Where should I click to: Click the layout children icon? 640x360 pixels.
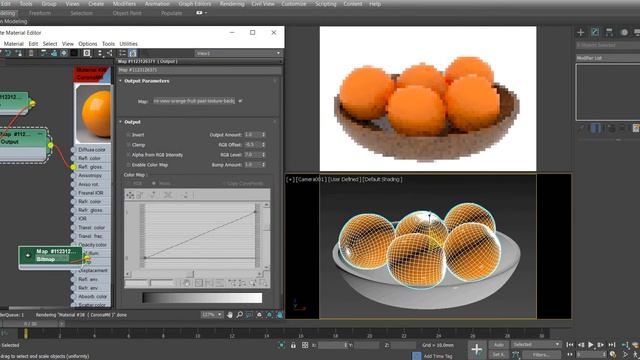pyautogui.click(x=110, y=53)
